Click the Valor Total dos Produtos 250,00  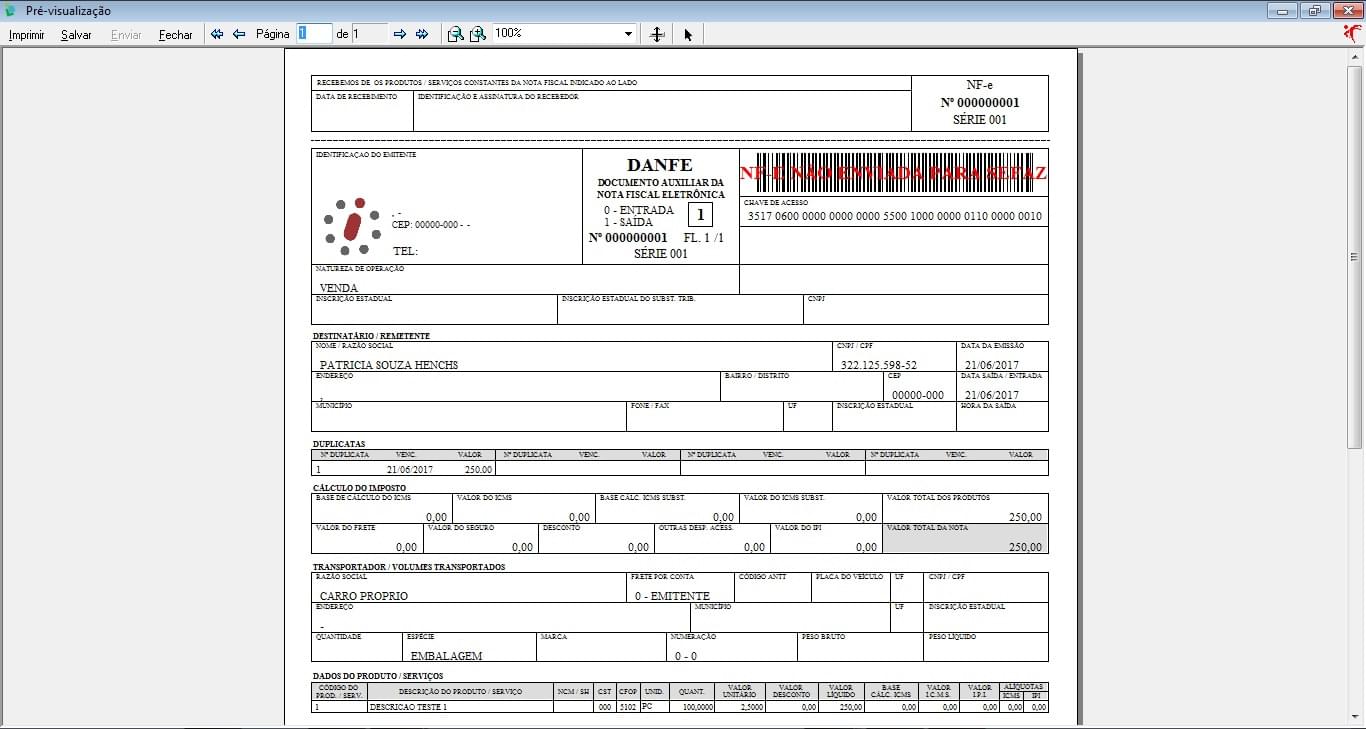coord(1025,517)
